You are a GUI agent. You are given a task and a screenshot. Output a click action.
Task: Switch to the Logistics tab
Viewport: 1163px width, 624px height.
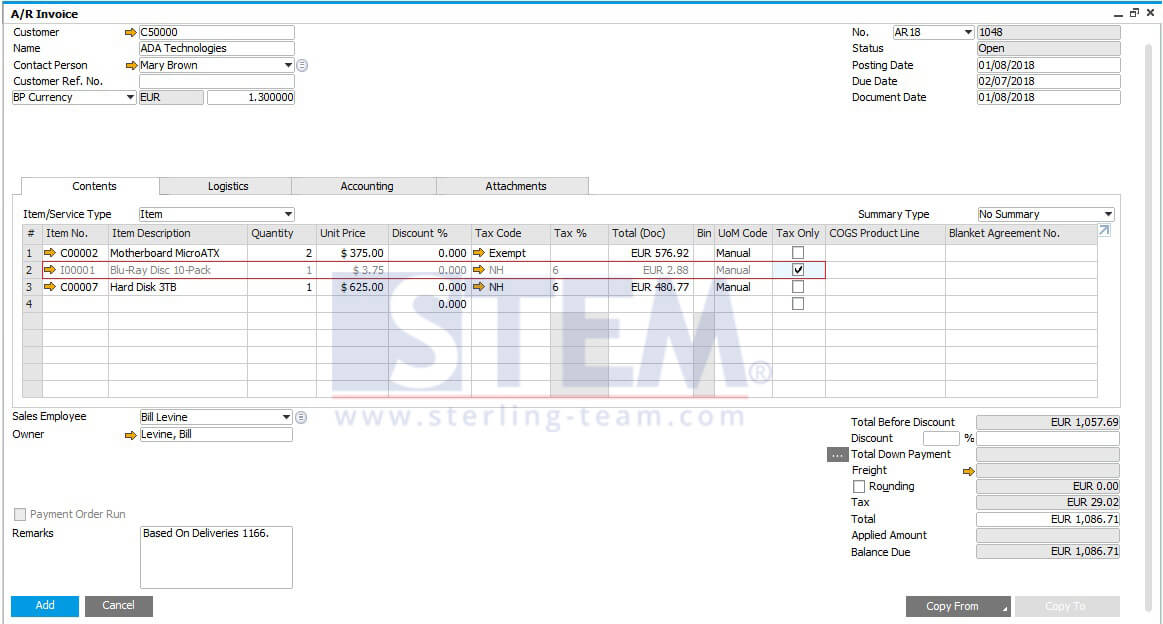(x=228, y=186)
